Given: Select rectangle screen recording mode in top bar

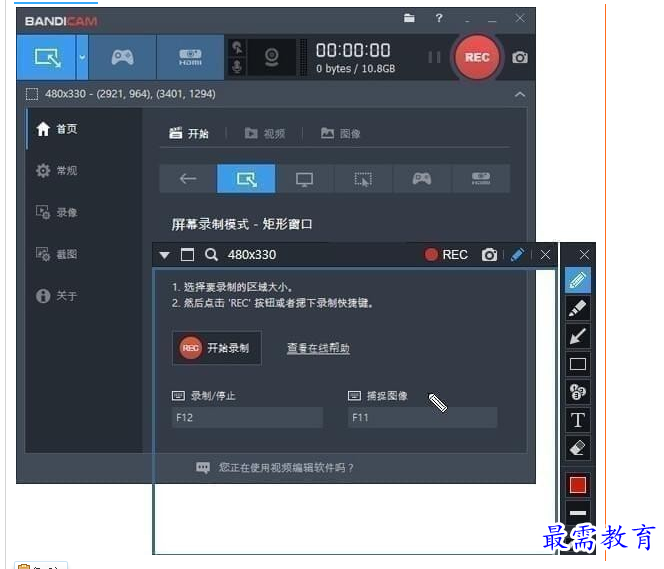Looking at the screenshot, I should coord(47,57).
